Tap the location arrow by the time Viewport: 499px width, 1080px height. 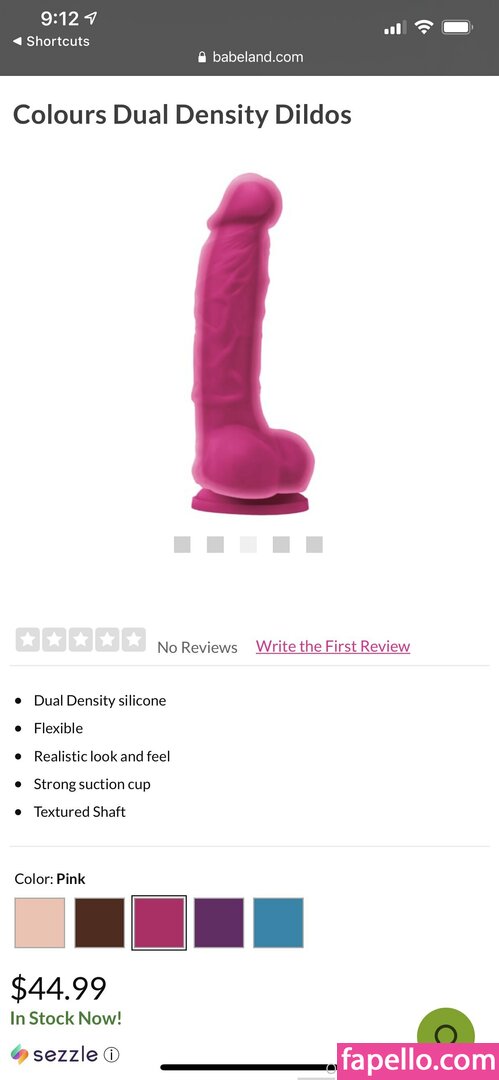pos(92,19)
